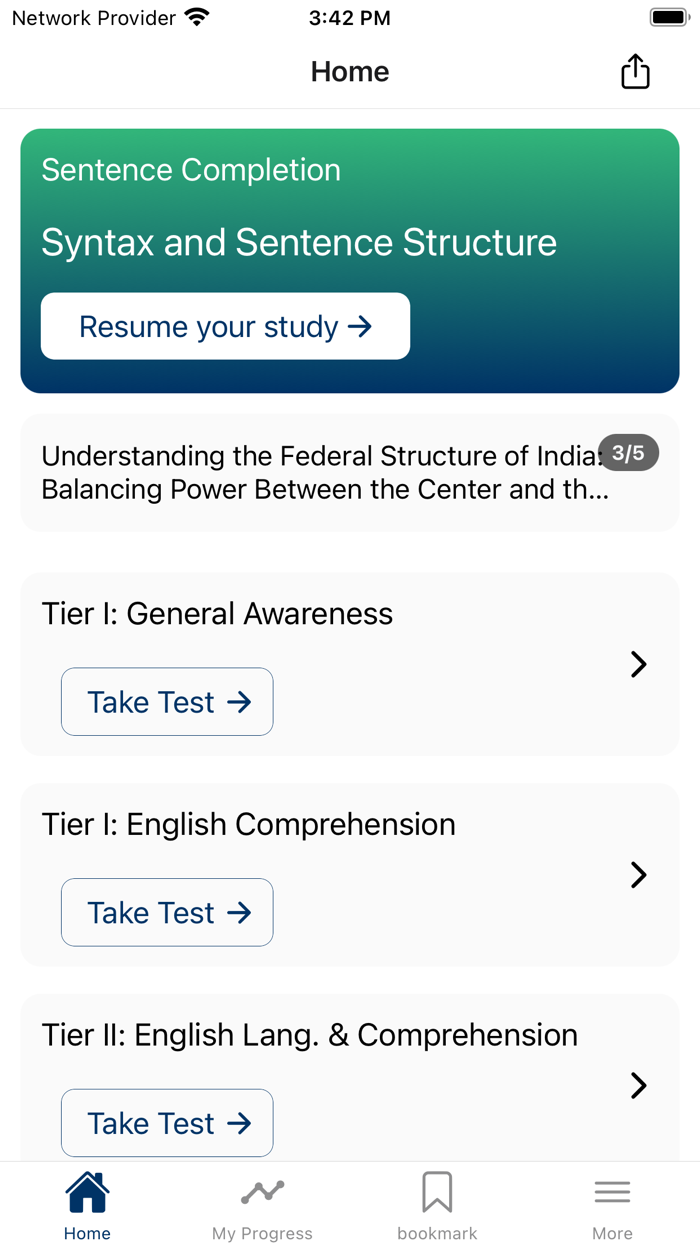700x1244 pixels.
Task: Tap the 3/5 progress badge
Action: (x=628, y=453)
